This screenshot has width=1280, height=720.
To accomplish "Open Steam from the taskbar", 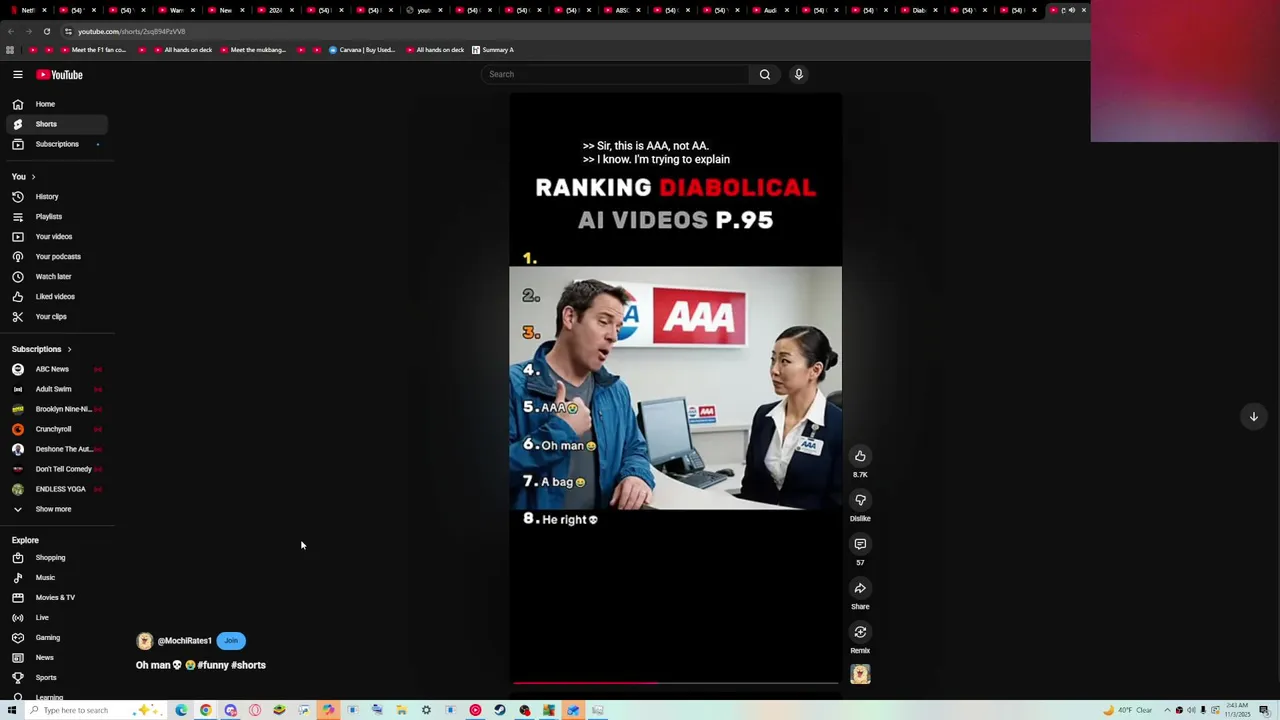I will [x=500, y=710].
